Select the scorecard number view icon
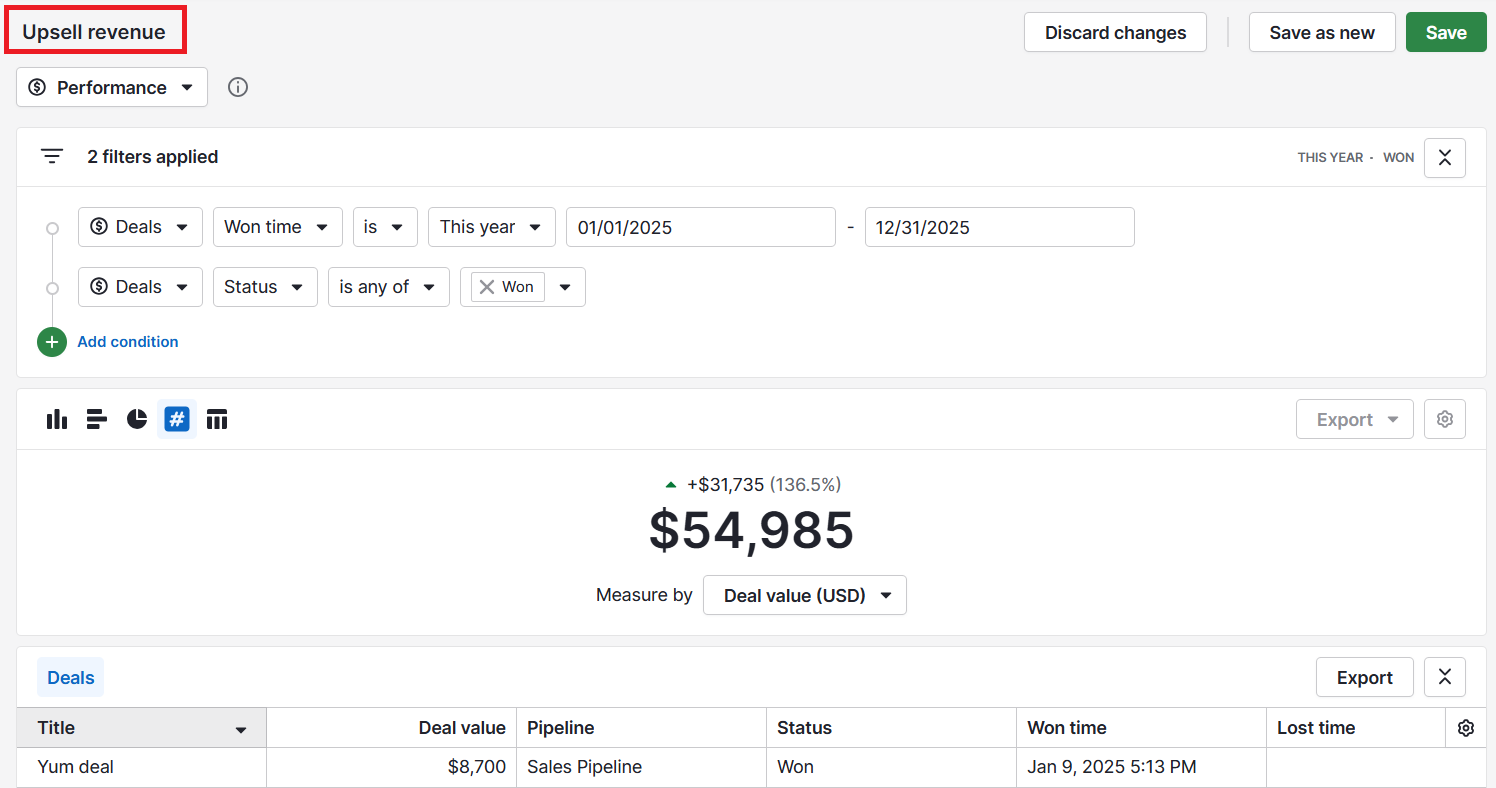Image resolution: width=1496 pixels, height=788 pixels. point(177,419)
